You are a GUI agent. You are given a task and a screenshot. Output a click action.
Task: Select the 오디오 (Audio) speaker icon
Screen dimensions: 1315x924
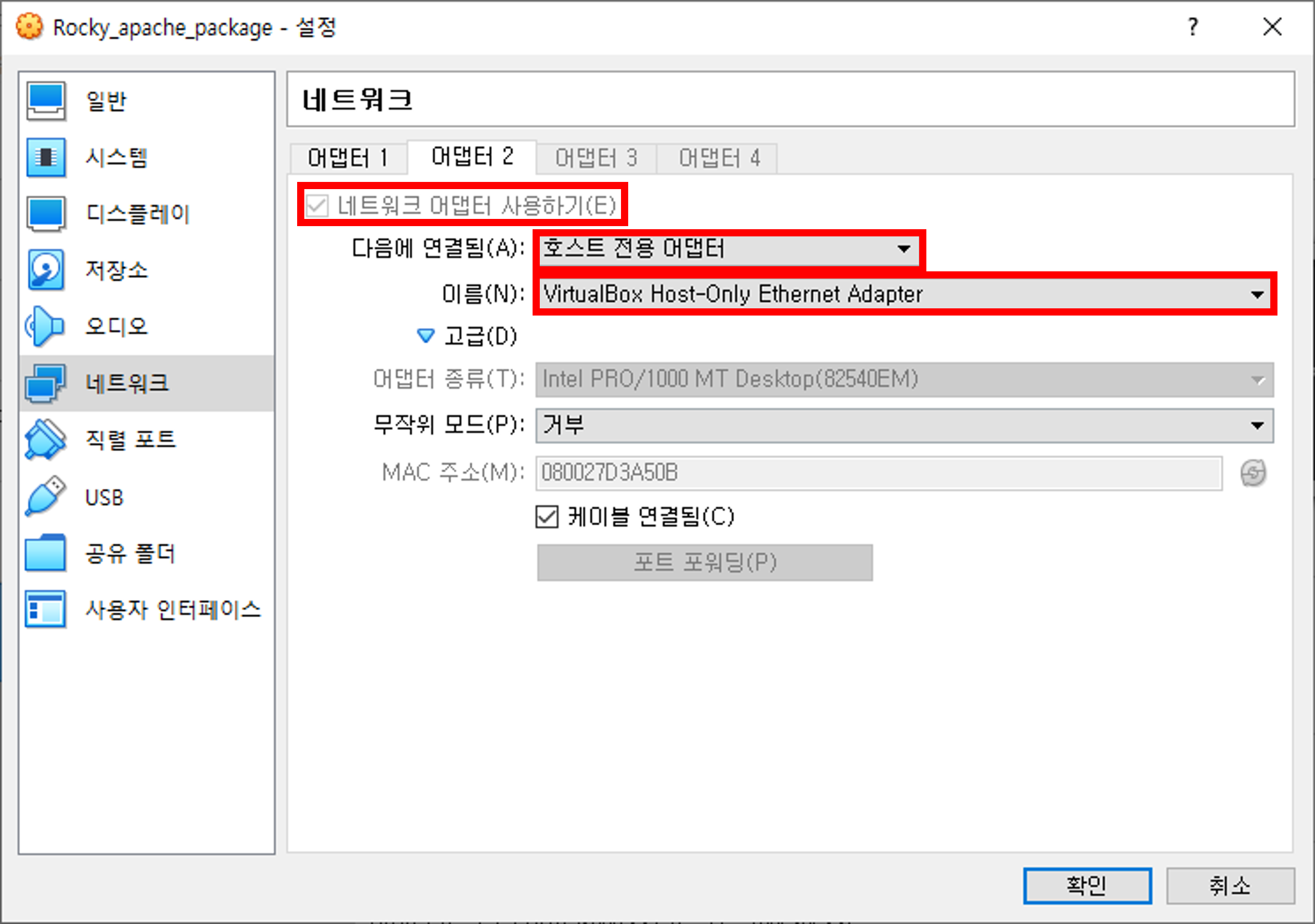point(46,326)
